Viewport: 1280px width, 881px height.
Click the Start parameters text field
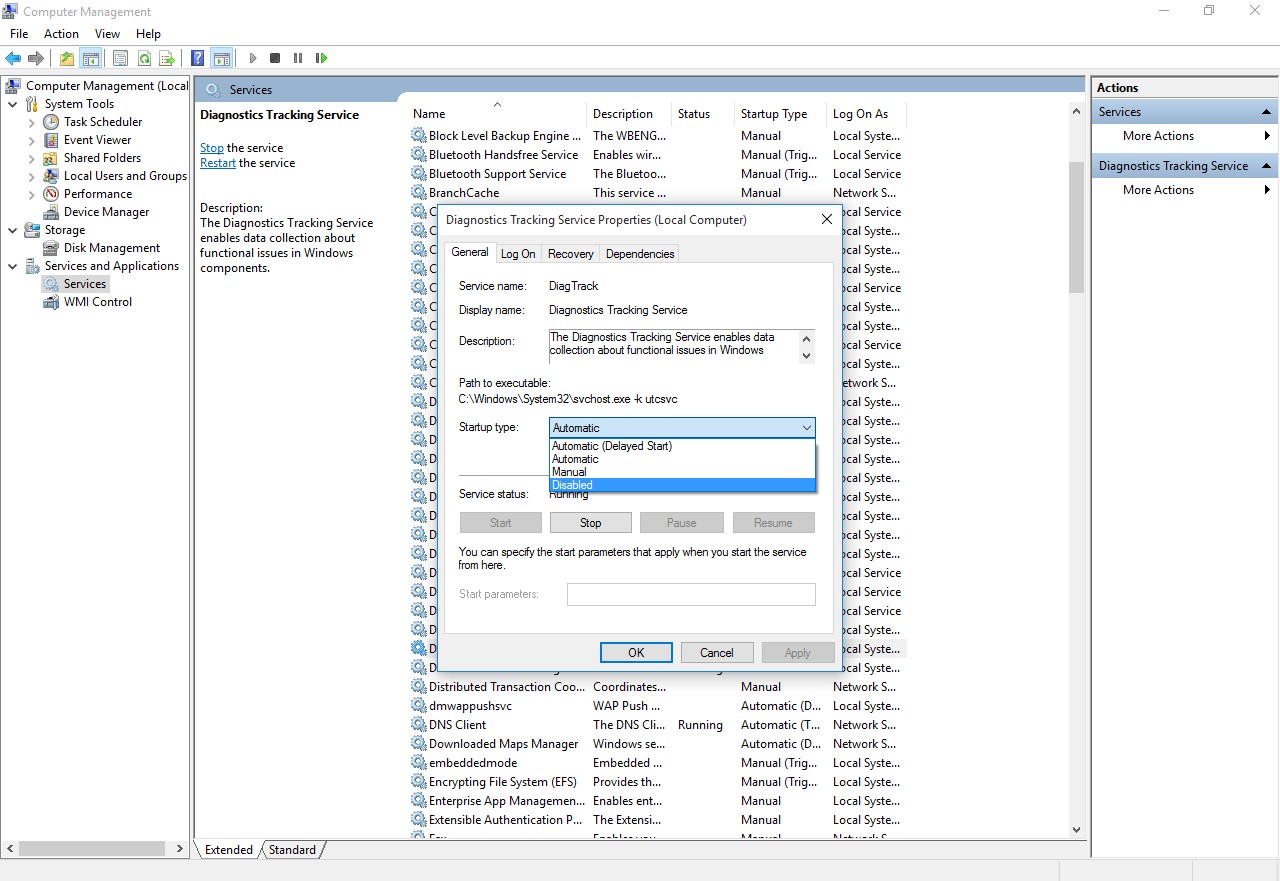coord(691,594)
